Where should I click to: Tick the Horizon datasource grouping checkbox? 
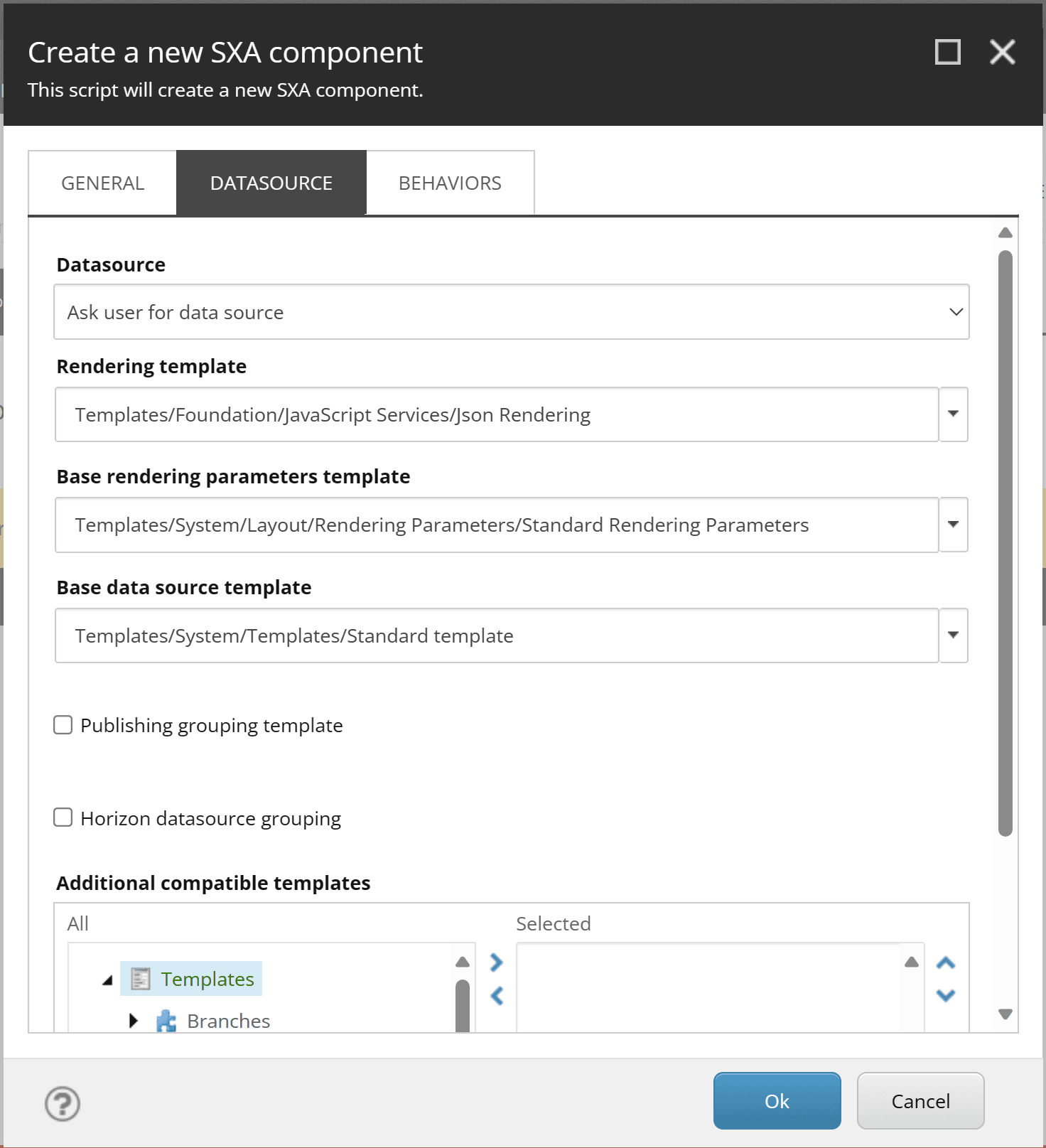tap(63, 817)
